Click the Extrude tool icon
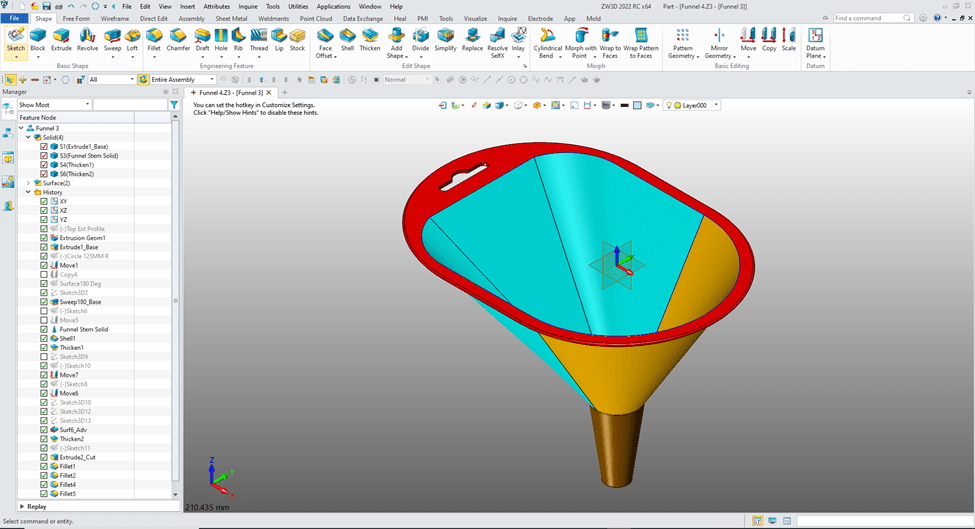975x529 pixels. pos(62,39)
